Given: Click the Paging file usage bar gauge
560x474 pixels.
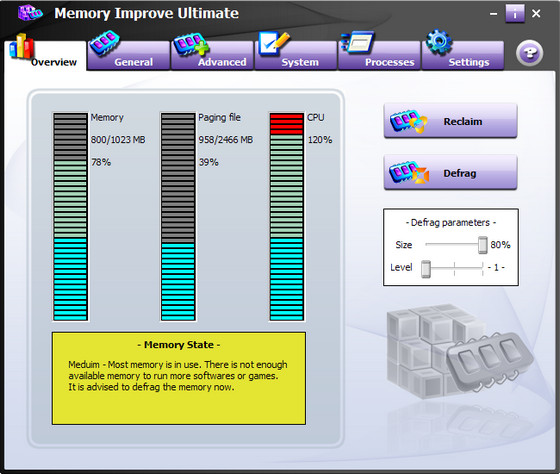Looking at the screenshot, I should (x=178, y=217).
